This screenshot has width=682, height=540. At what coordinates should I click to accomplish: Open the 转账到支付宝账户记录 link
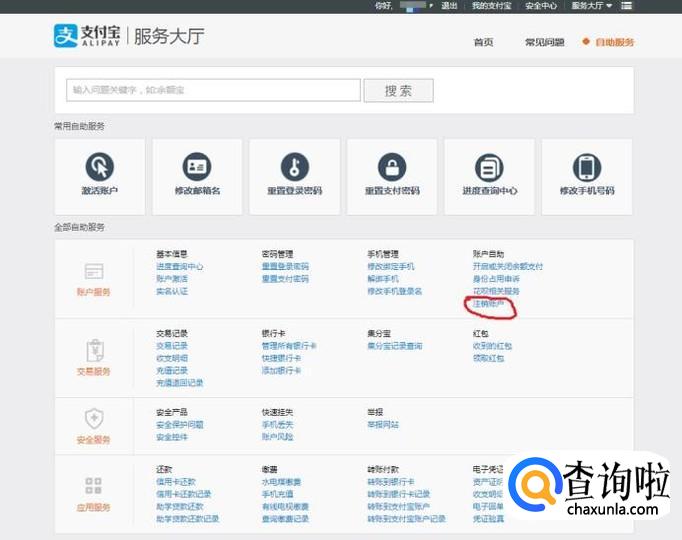[x=406, y=519]
